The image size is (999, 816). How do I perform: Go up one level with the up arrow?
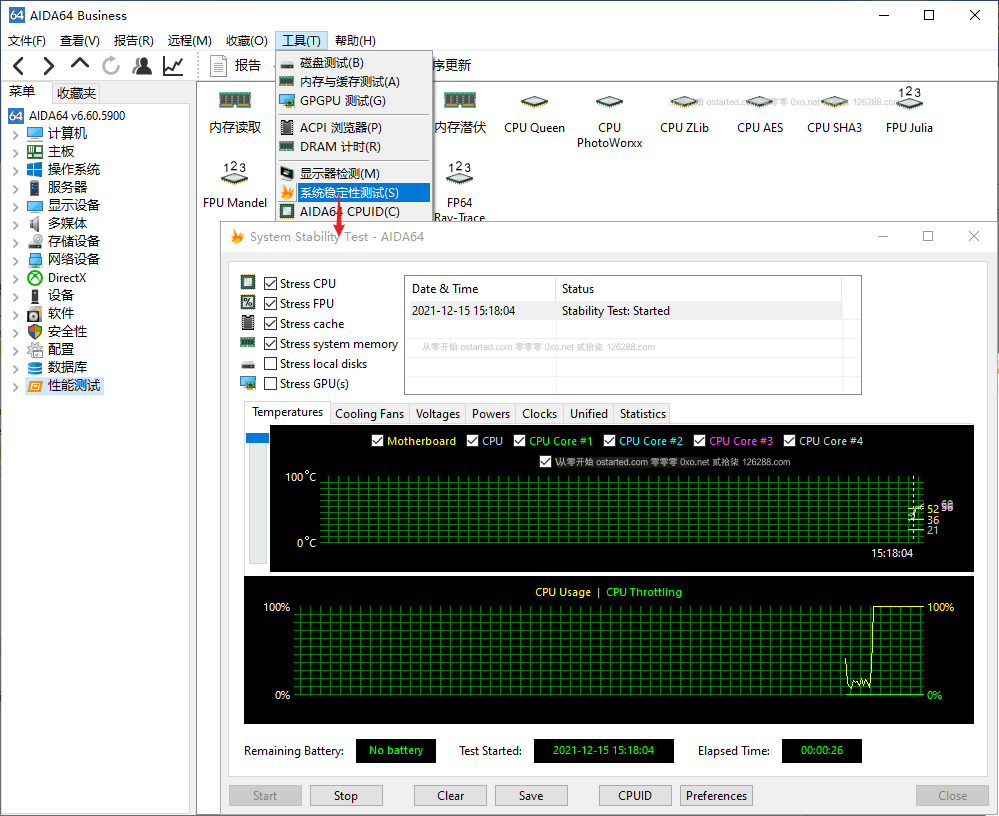[80, 63]
